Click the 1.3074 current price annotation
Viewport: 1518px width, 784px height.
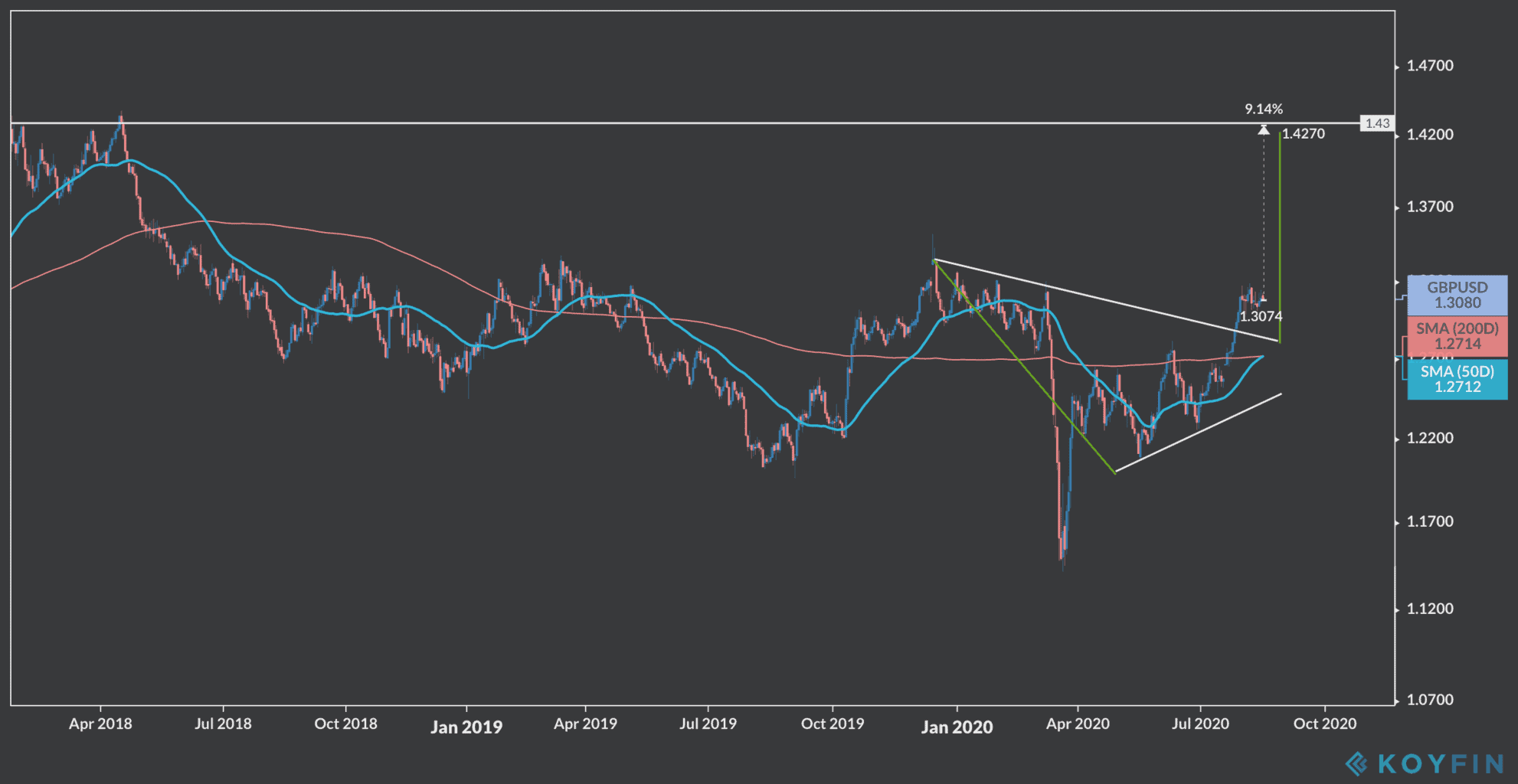(1261, 316)
